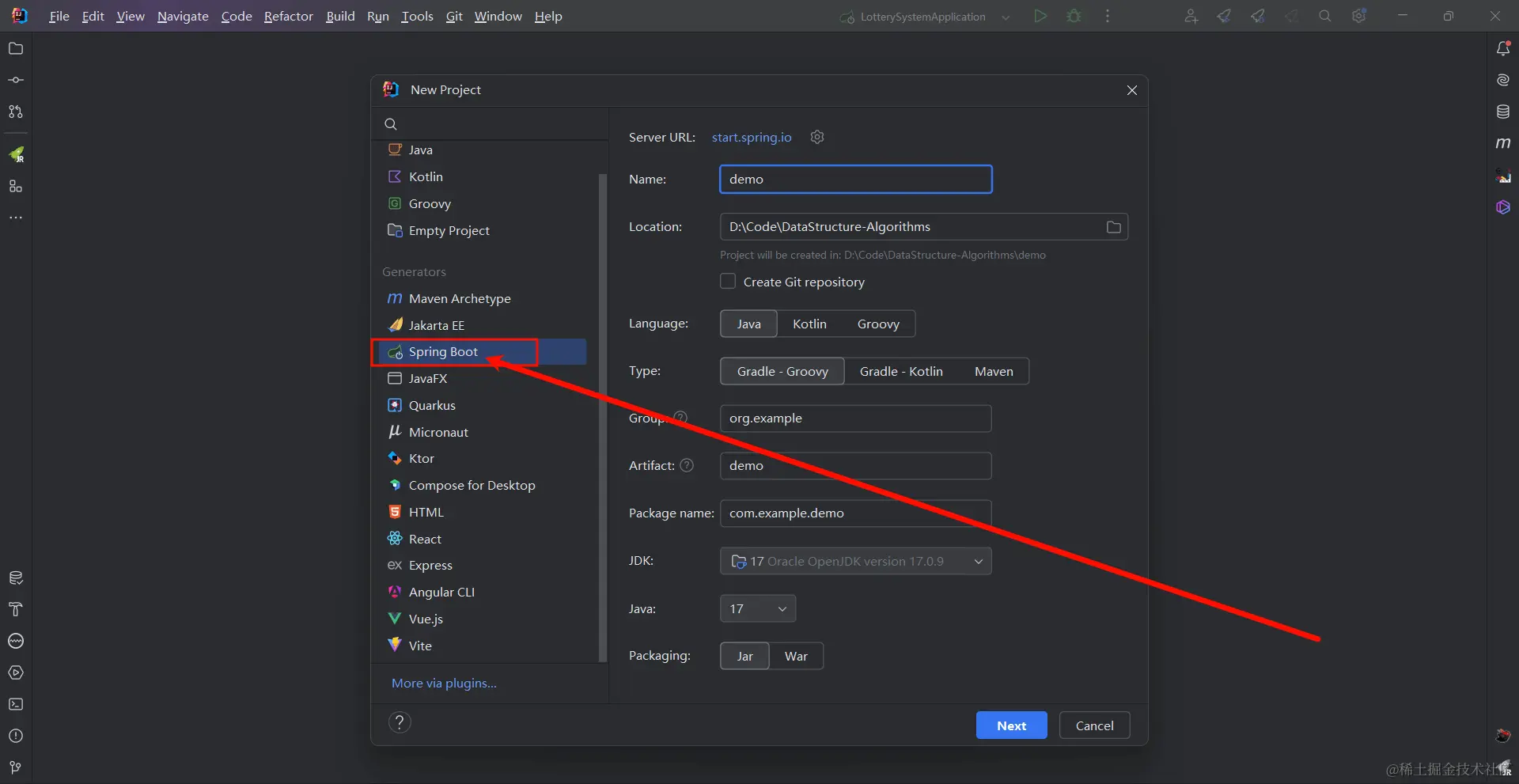
Task: Open the Notifications bell
Action: [1503, 49]
